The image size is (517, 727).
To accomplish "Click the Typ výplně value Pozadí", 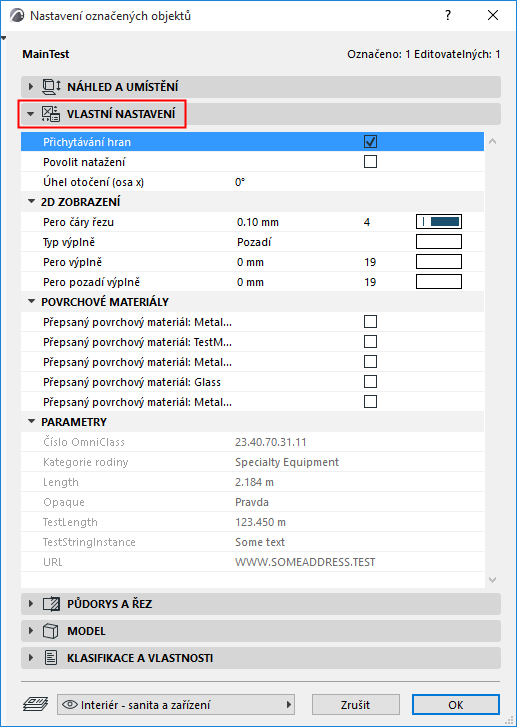I will pyautogui.click(x=254, y=242).
